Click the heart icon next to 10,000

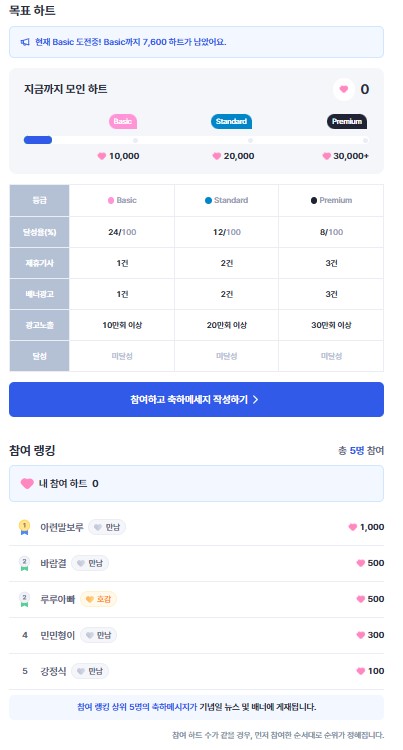[102, 156]
